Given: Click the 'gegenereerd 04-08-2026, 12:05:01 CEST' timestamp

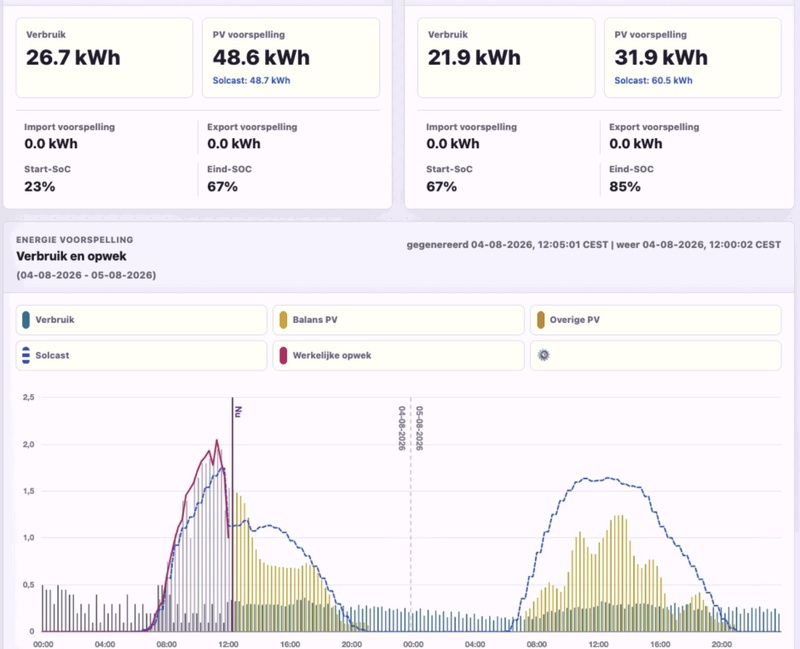Looking at the screenshot, I should 507,245.
